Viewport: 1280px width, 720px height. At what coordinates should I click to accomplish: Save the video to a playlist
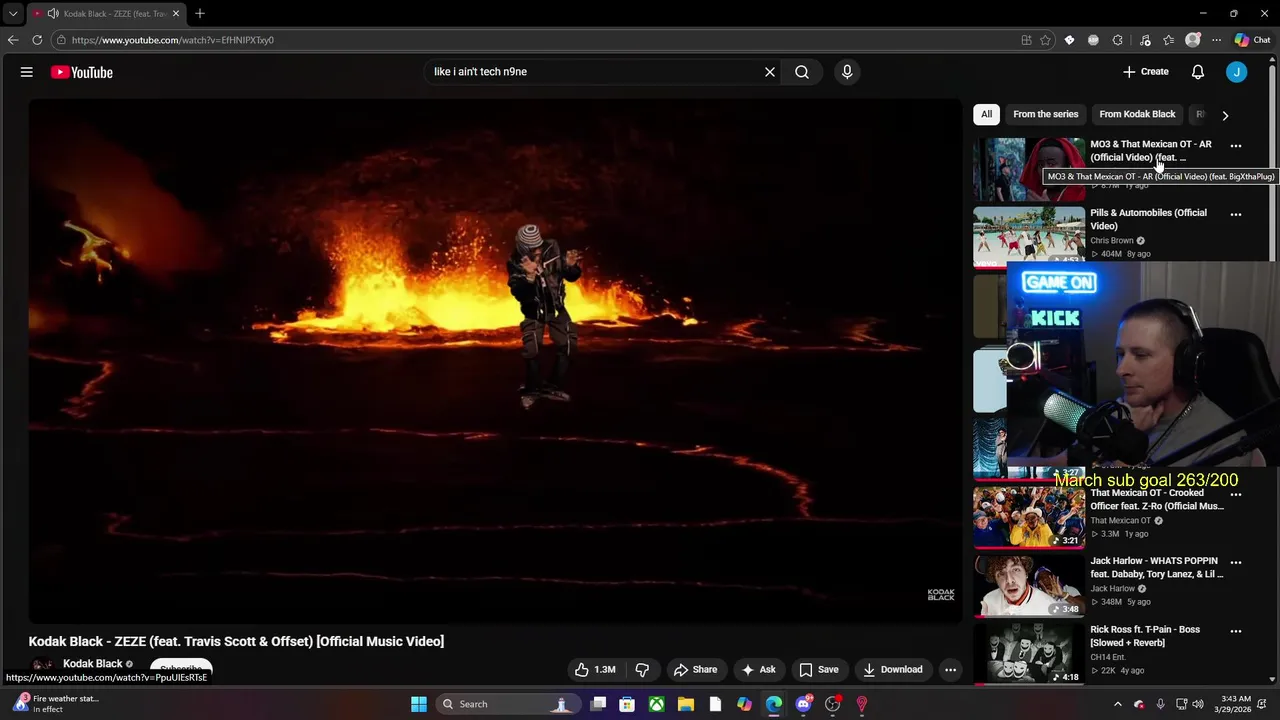click(819, 670)
